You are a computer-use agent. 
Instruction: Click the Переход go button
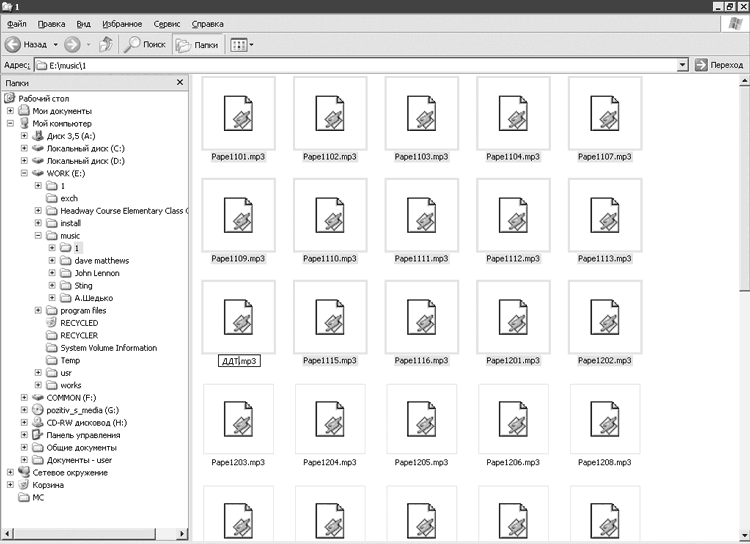tap(719, 65)
